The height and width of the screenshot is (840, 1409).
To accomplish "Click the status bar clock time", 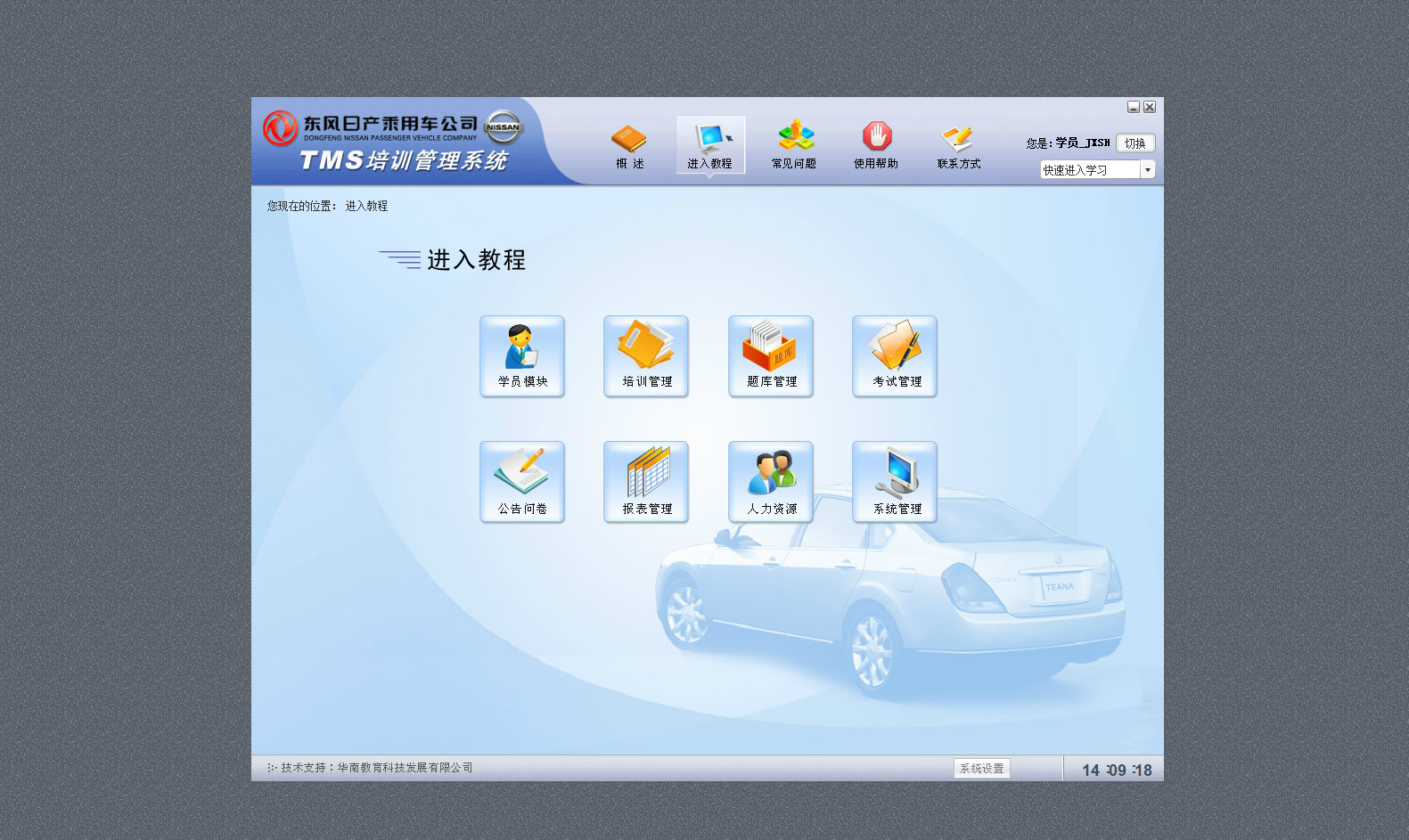I will tap(1117, 770).
